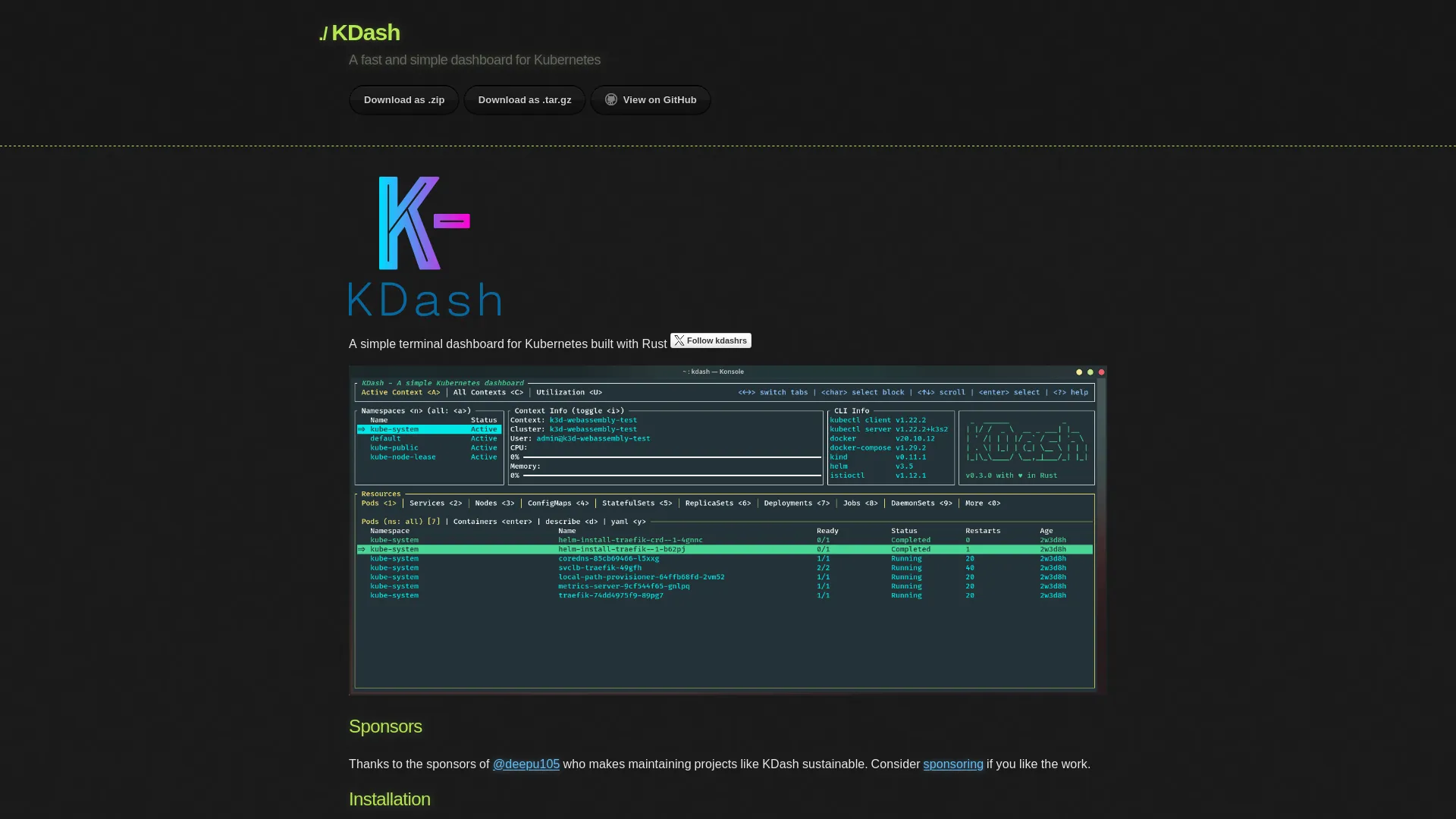The image size is (1456, 819).
Task: Click 'kubectl client' in CLI Info panel
Action: coord(860,420)
